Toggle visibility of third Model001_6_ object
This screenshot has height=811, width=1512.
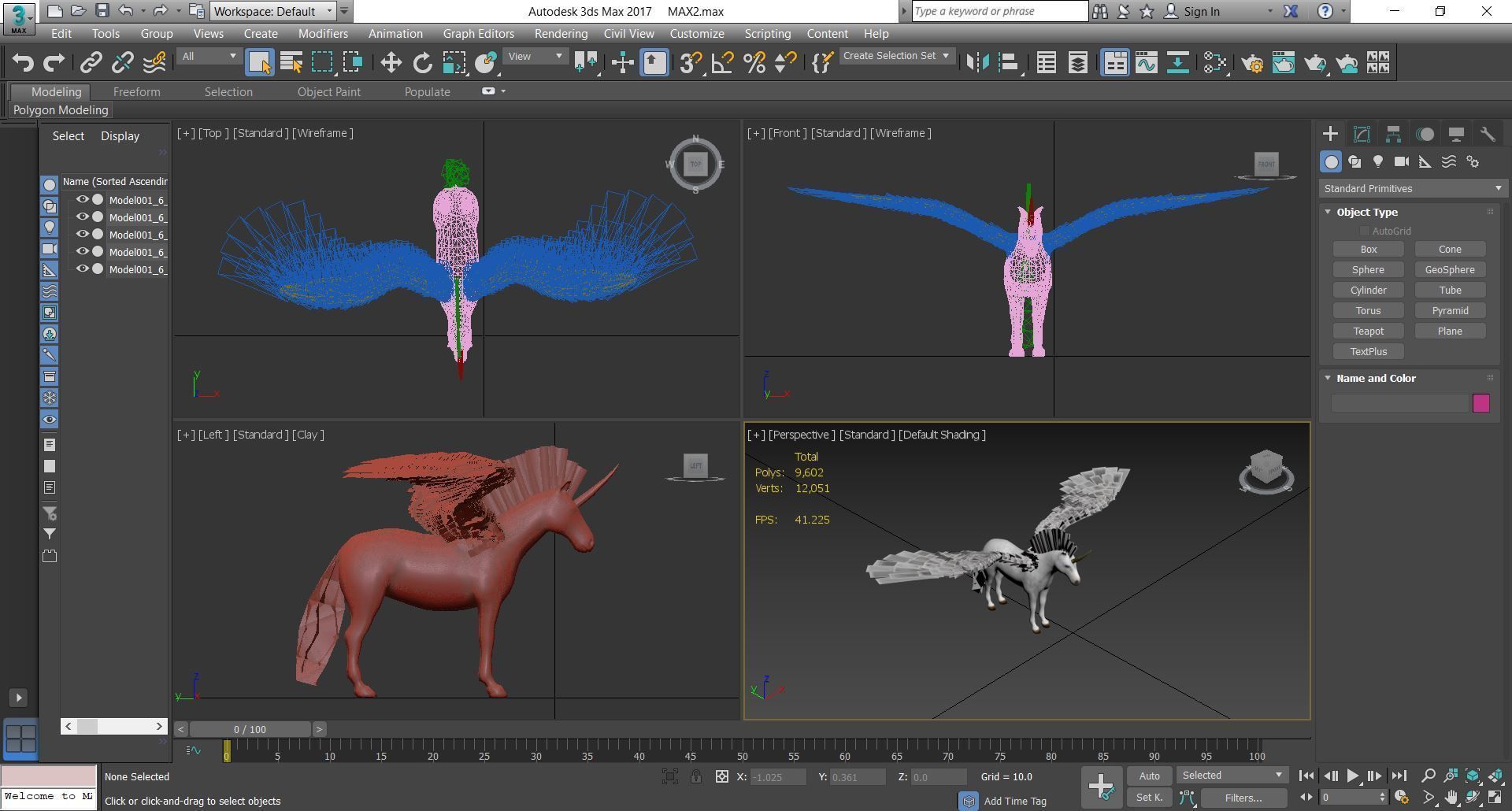82,235
